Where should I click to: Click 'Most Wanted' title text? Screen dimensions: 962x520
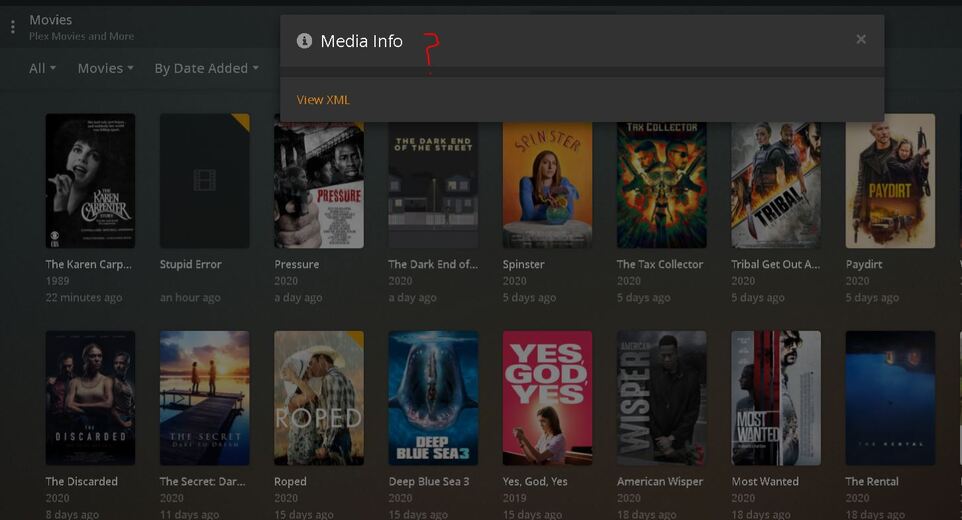(764, 481)
